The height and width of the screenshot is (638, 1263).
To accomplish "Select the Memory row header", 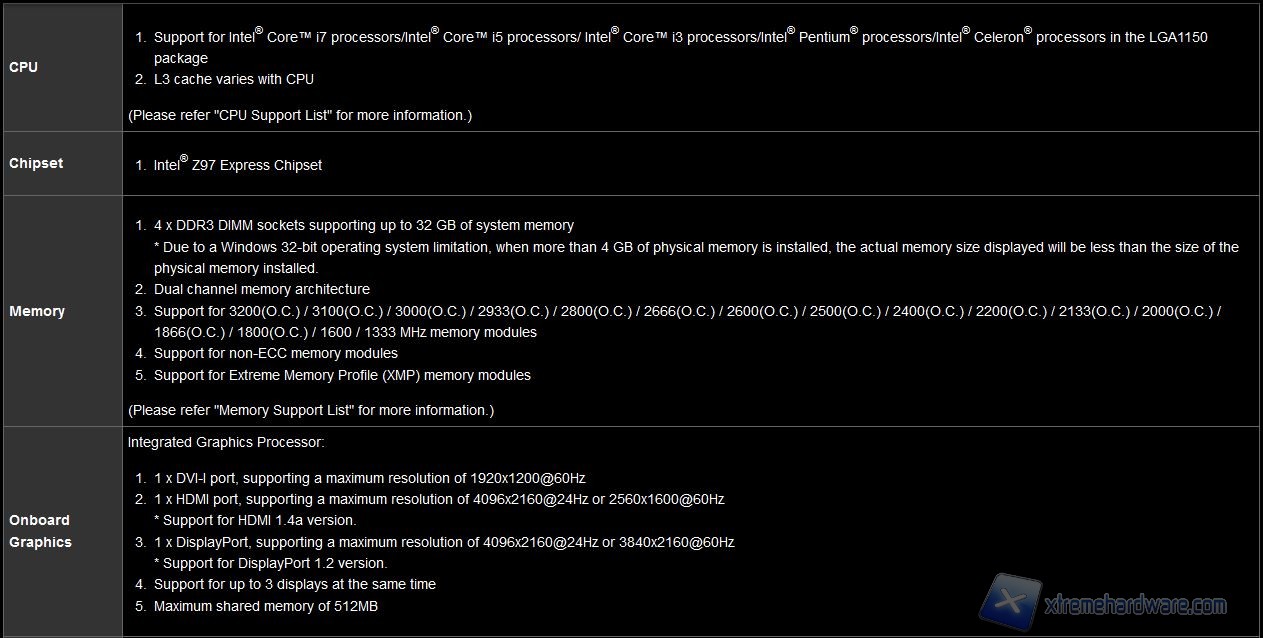I will tap(37, 311).
